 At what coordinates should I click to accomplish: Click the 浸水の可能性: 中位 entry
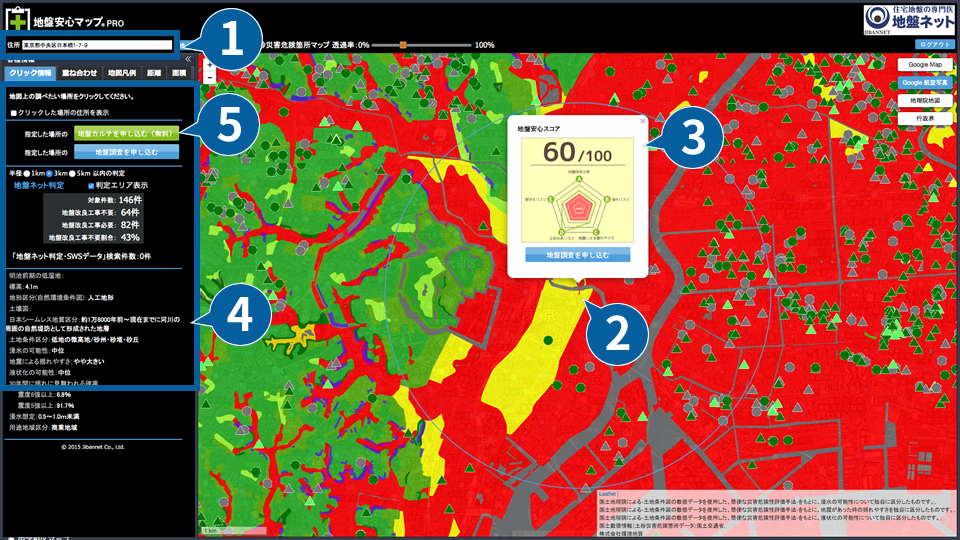[37, 351]
